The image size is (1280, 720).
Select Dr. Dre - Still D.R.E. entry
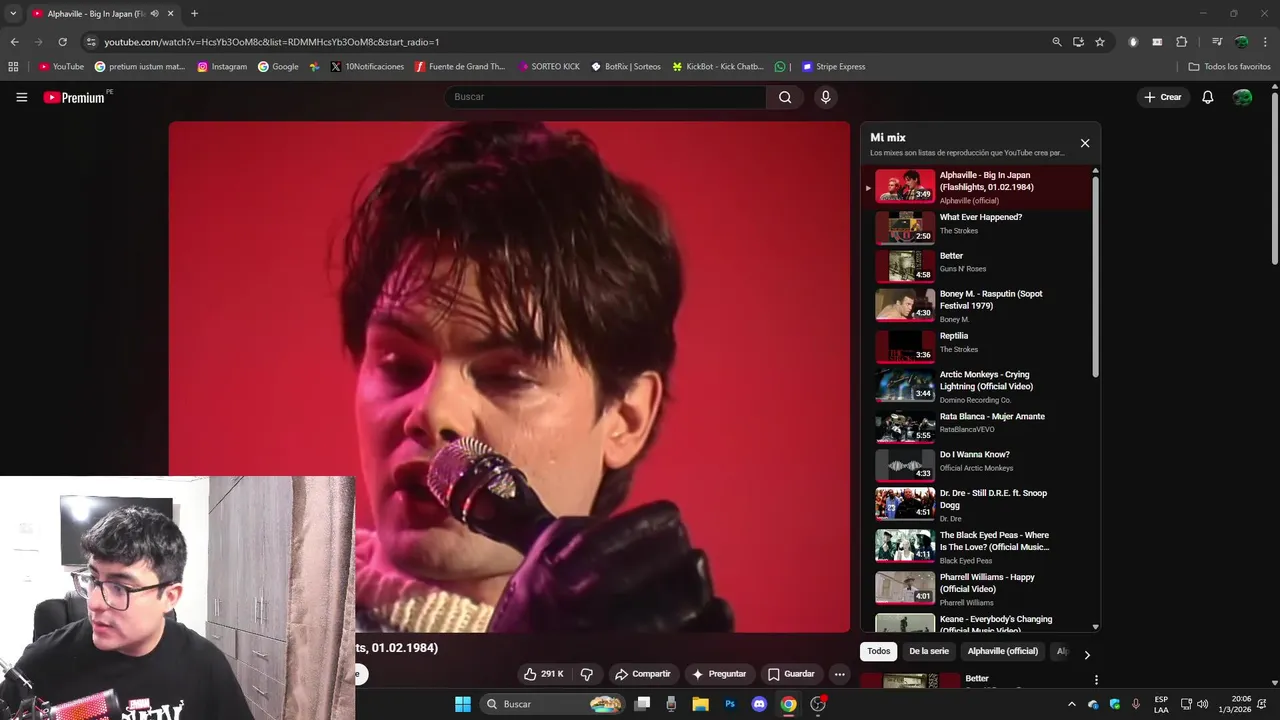coord(978,505)
